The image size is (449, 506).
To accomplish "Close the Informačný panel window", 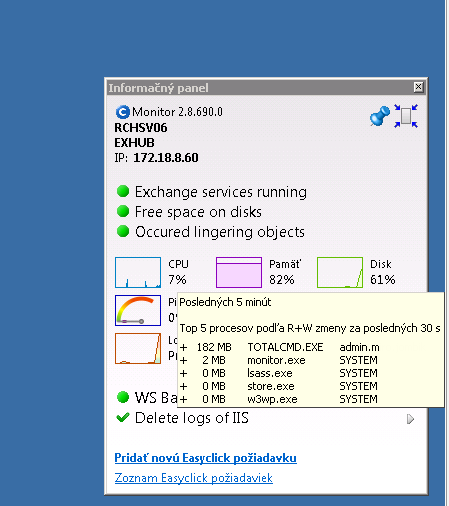I will pyautogui.click(x=418, y=87).
